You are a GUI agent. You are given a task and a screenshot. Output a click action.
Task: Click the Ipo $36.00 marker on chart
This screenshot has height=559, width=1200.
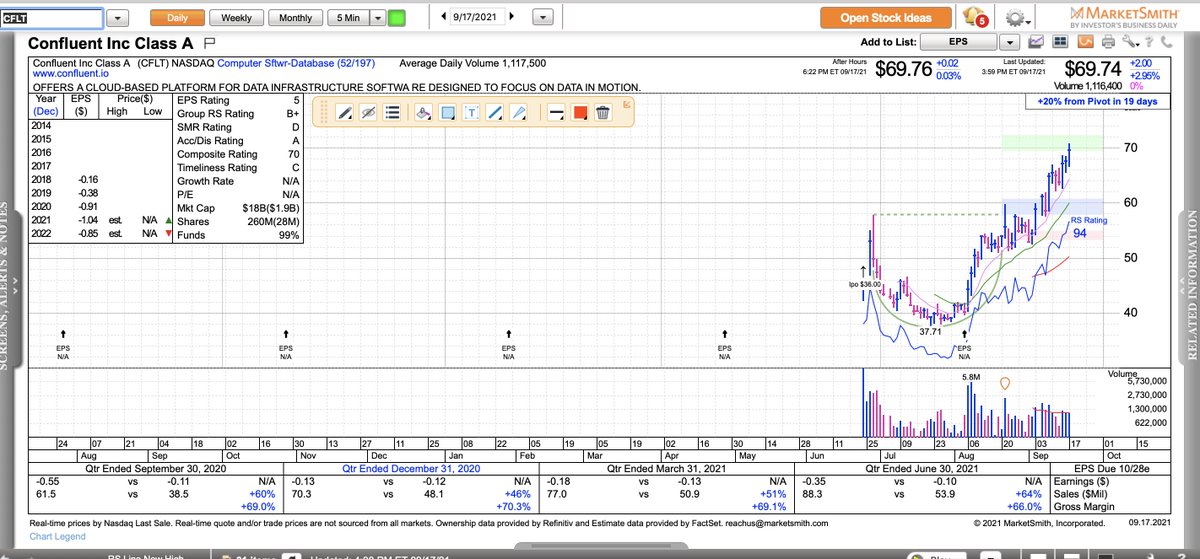[864, 283]
